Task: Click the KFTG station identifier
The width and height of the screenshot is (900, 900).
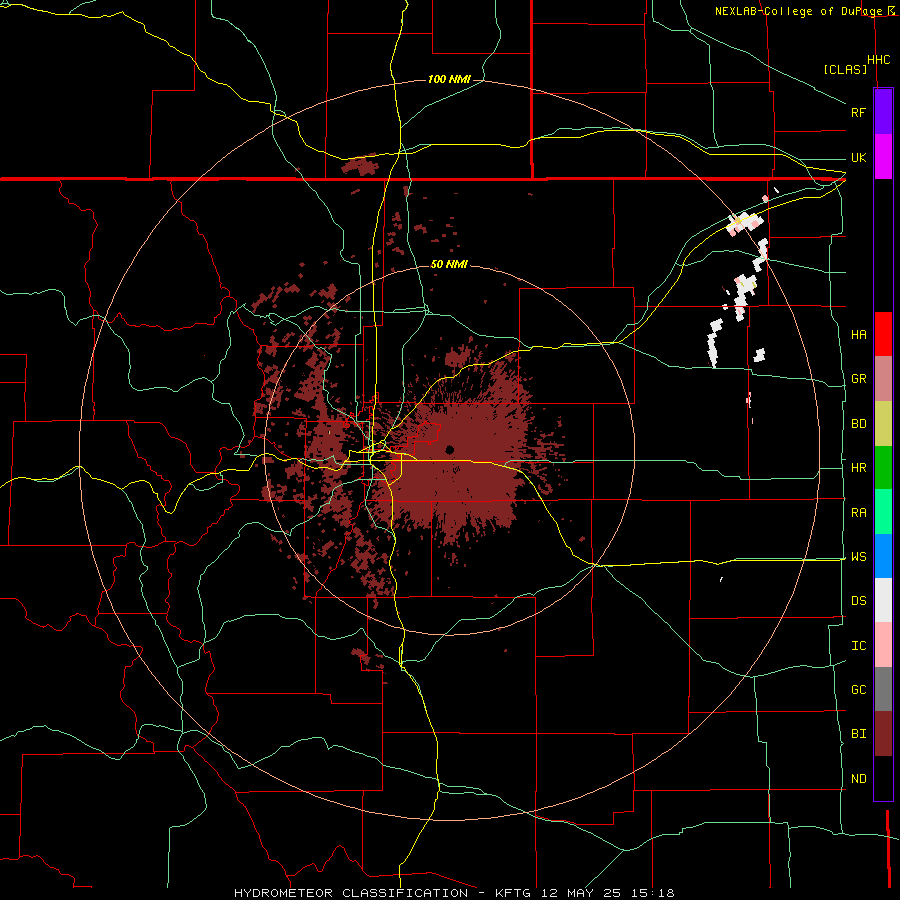Action: click(513, 893)
